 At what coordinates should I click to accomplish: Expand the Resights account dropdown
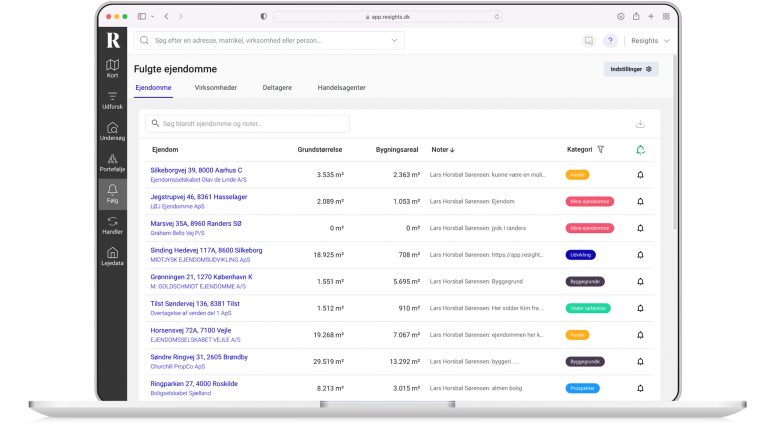click(650, 41)
